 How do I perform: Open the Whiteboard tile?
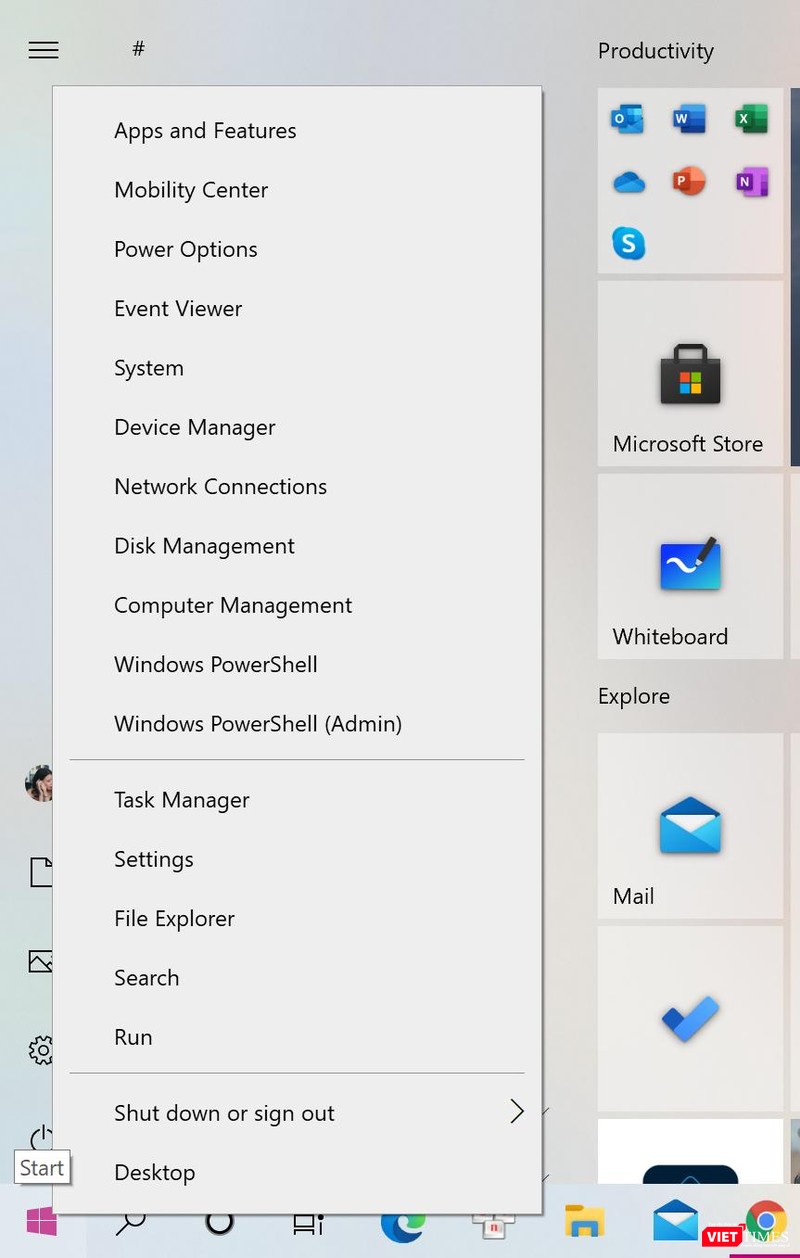690,566
